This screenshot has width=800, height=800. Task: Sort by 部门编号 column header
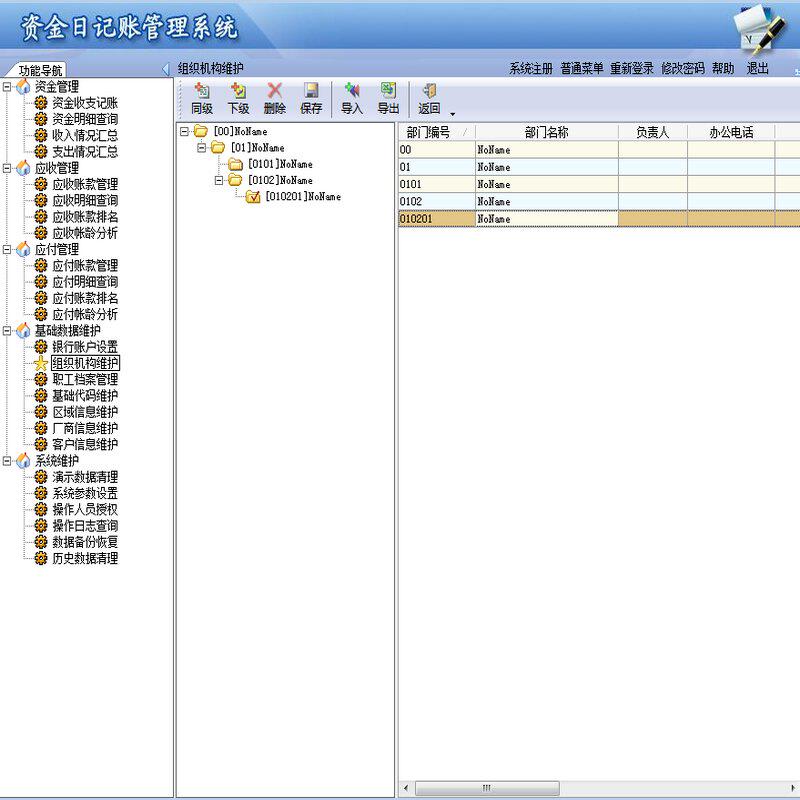click(x=437, y=133)
